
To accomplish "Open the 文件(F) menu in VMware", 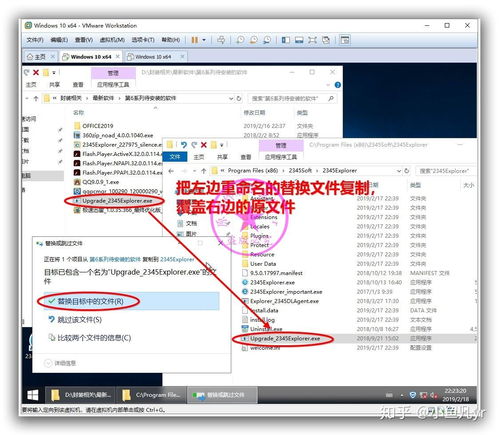I will [x=35, y=40].
